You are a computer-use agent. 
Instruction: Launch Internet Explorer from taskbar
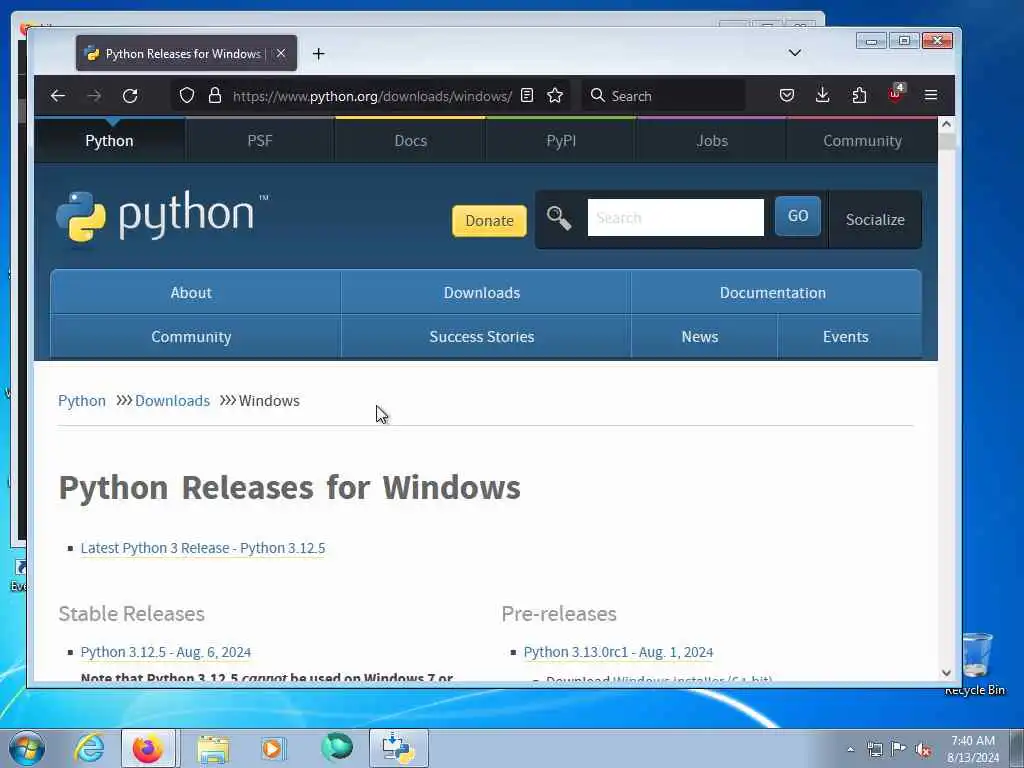pos(89,748)
